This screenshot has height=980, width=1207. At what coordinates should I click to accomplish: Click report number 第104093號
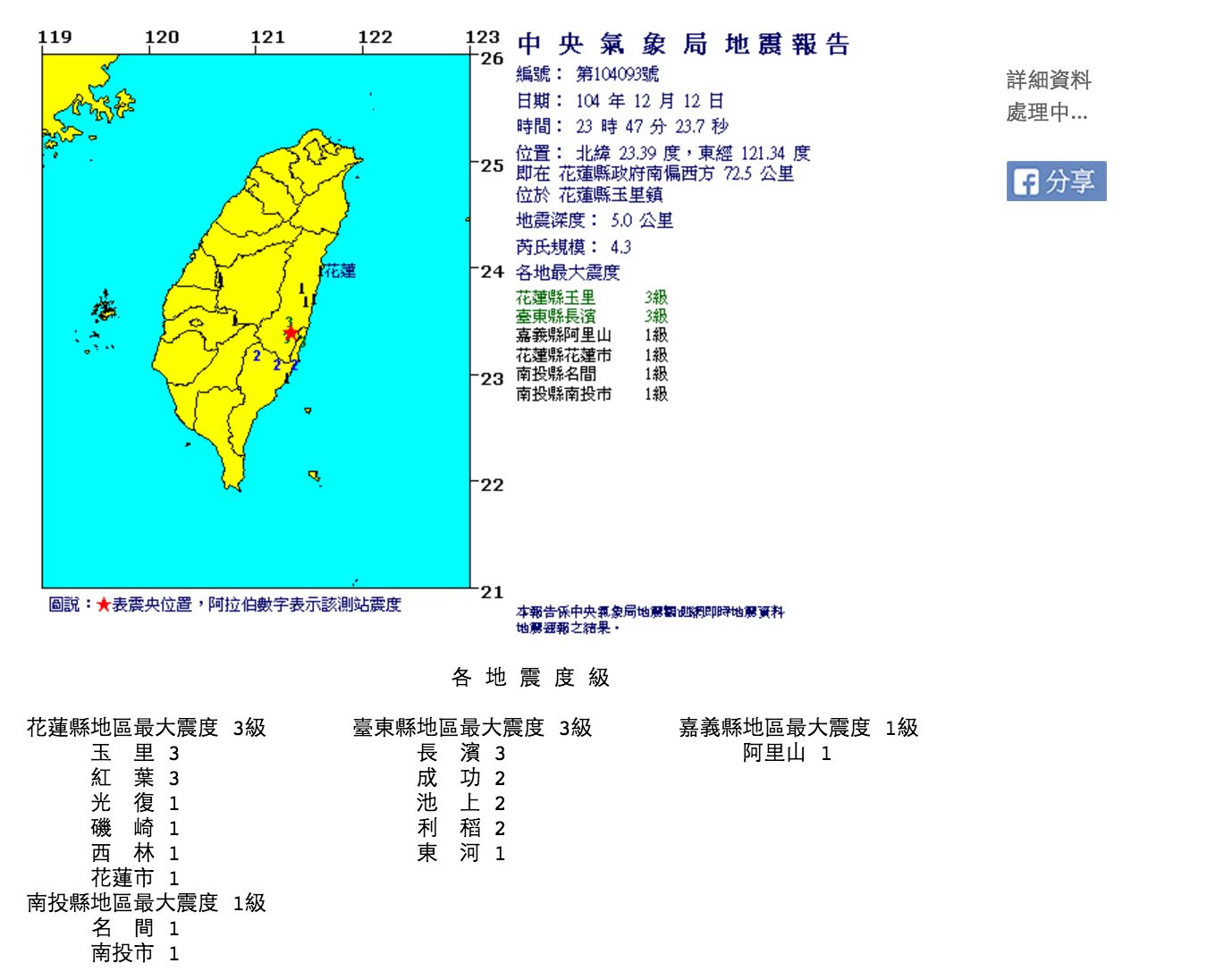point(617,74)
